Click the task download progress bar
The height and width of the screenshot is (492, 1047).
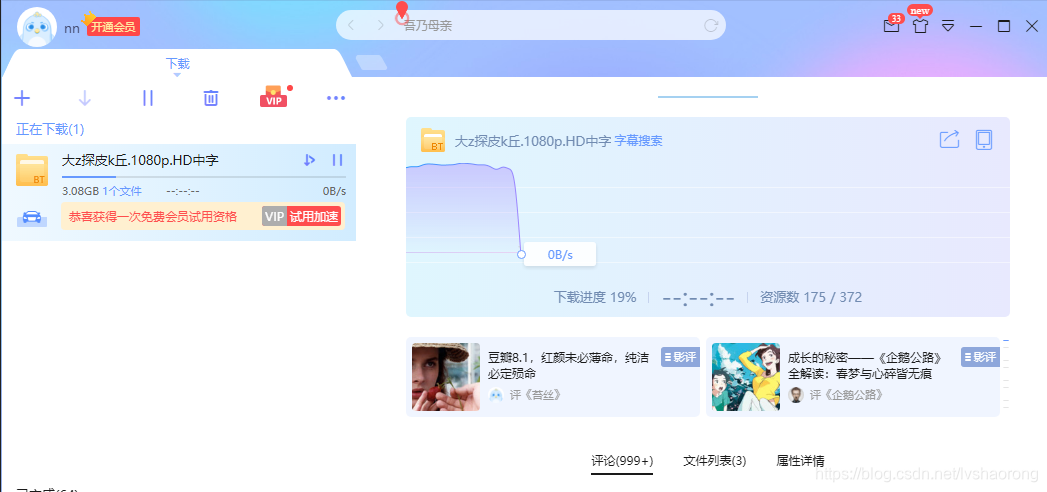[204, 177]
